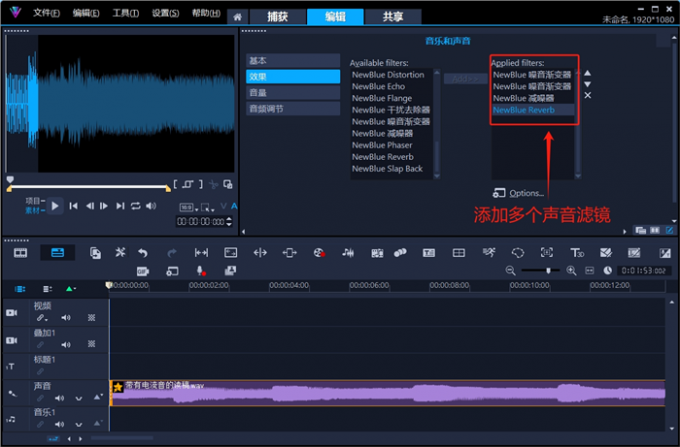Mute the 视频 track audio

66,318
